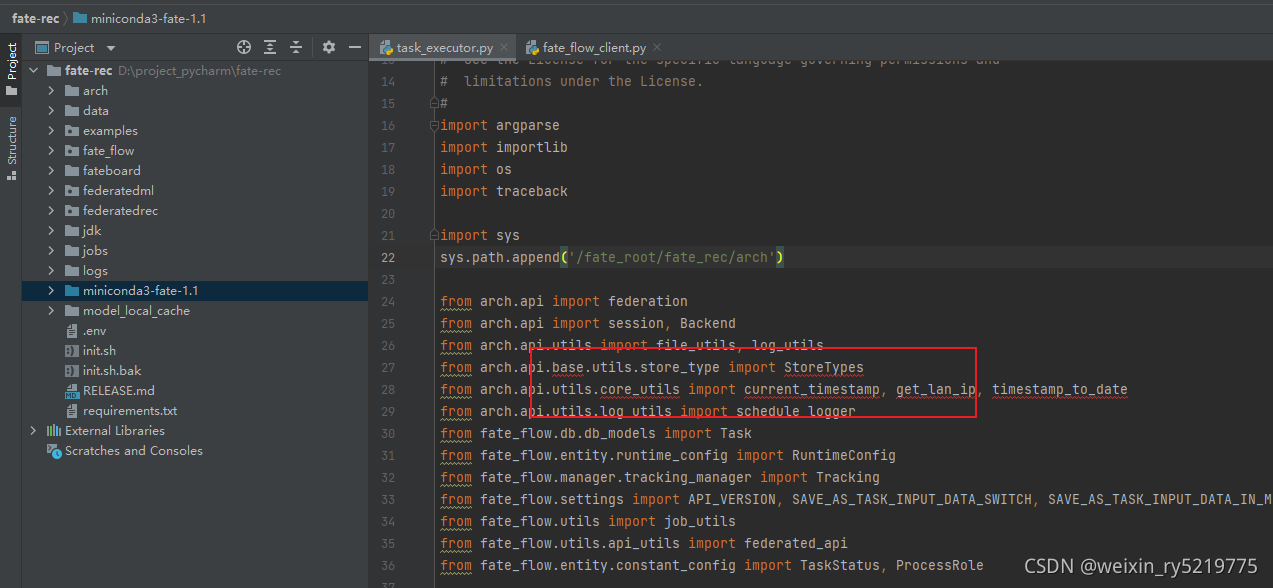This screenshot has width=1273, height=588.
Task: Click the sys.path.append code line
Action: 612,258
